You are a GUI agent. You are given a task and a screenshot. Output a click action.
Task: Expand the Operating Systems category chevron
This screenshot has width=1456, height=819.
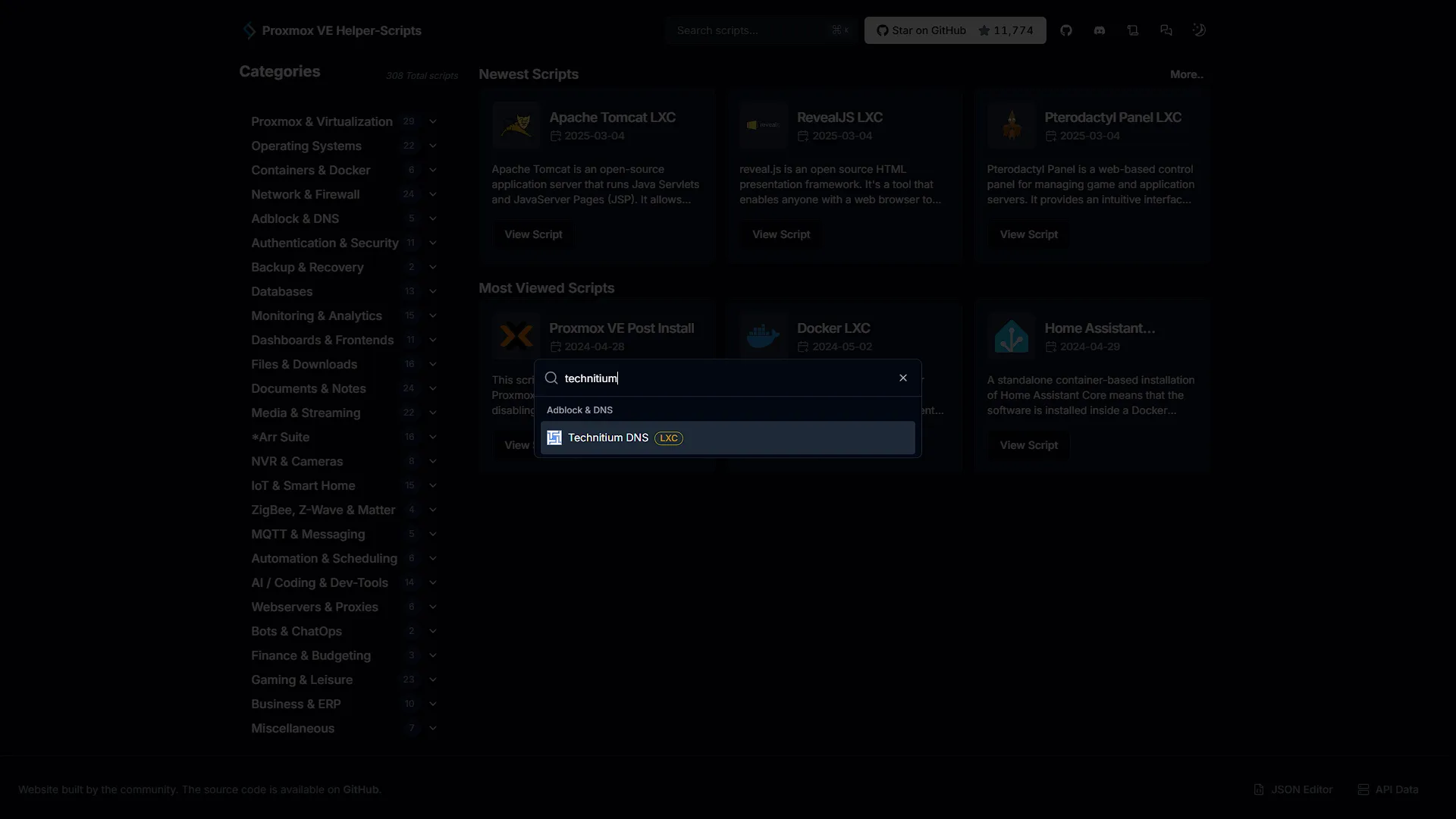(433, 146)
